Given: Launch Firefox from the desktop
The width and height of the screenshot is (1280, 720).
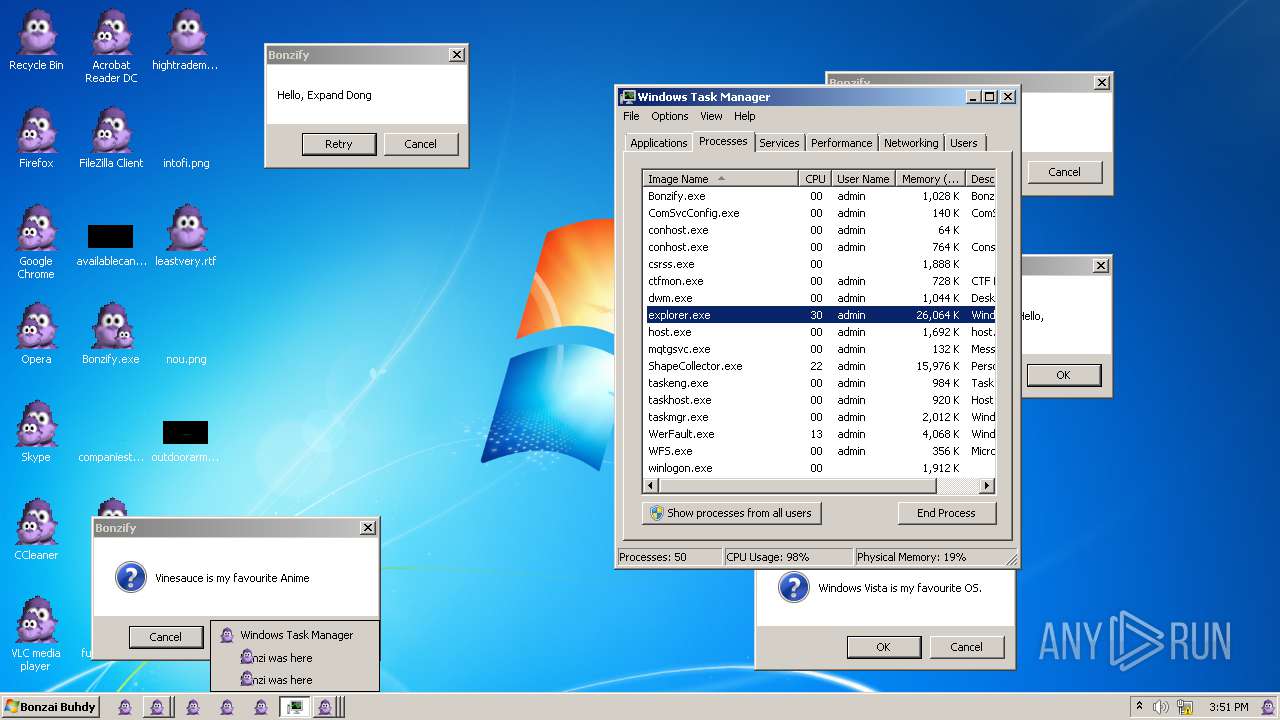Looking at the screenshot, I should (36, 138).
